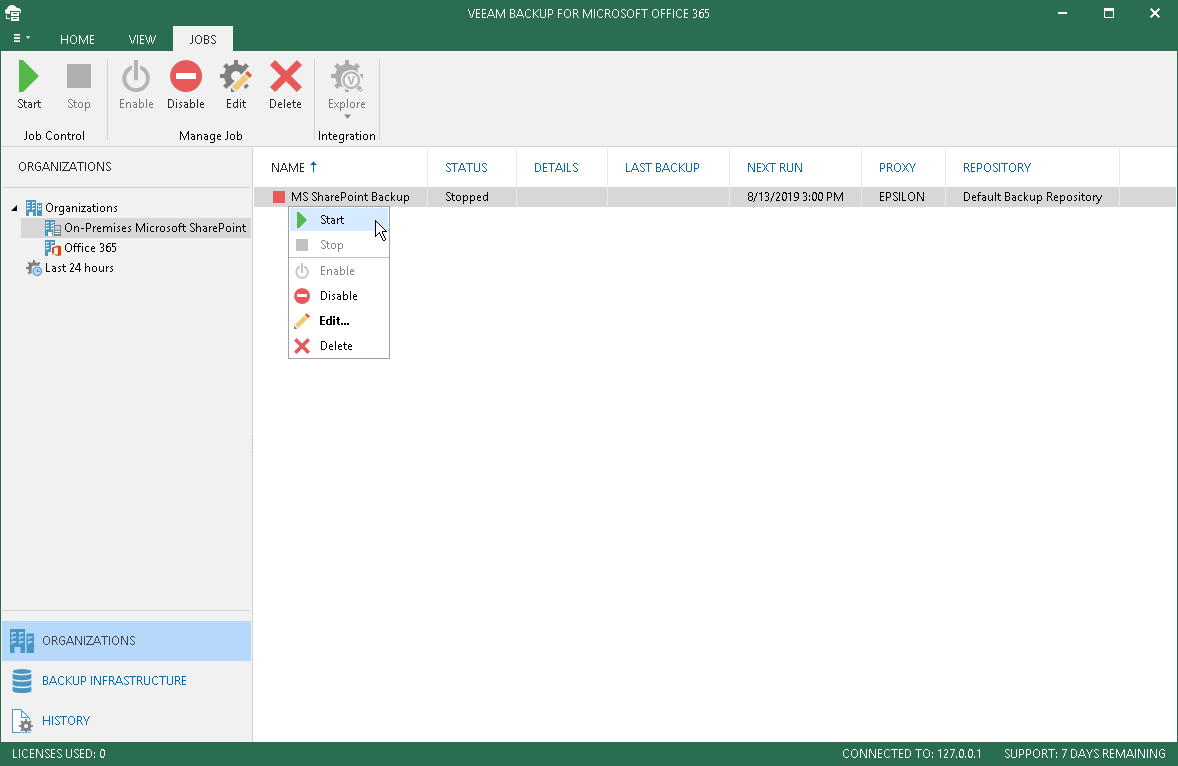The width and height of the screenshot is (1178, 766).
Task: Click the power Enable icon in context menu
Action: [x=302, y=271]
